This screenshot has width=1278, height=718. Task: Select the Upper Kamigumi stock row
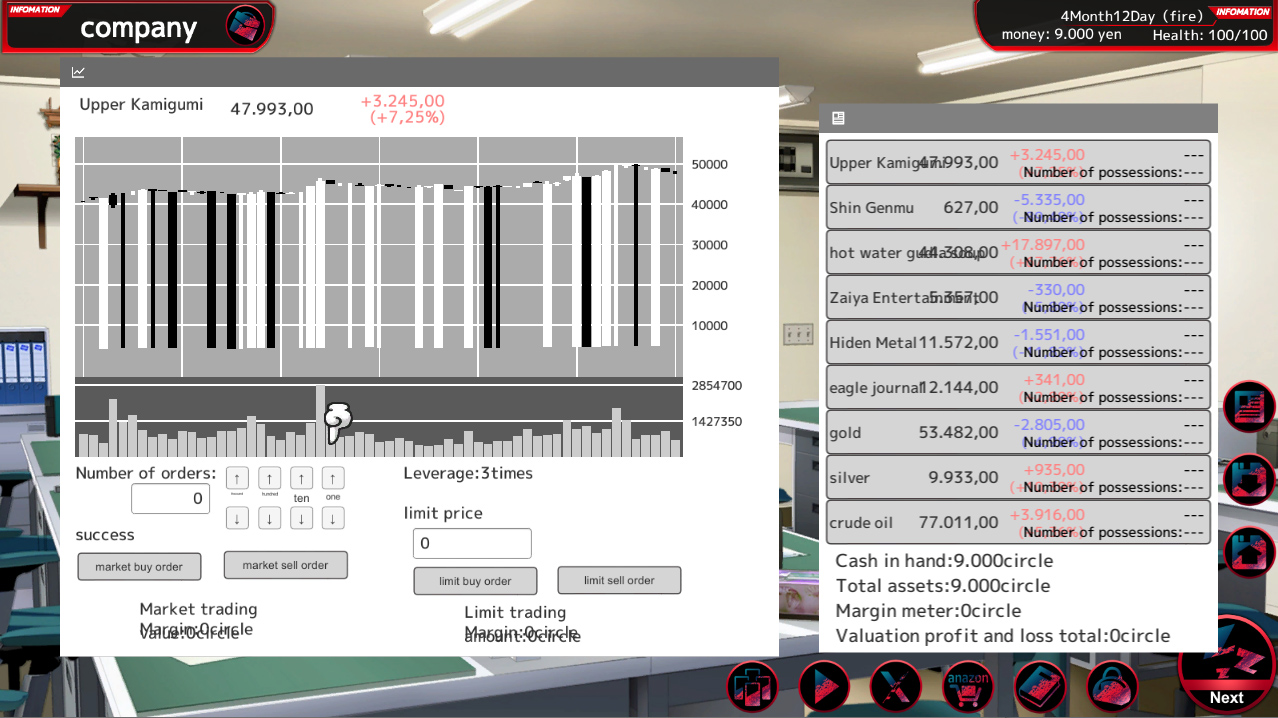tap(1018, 162)
